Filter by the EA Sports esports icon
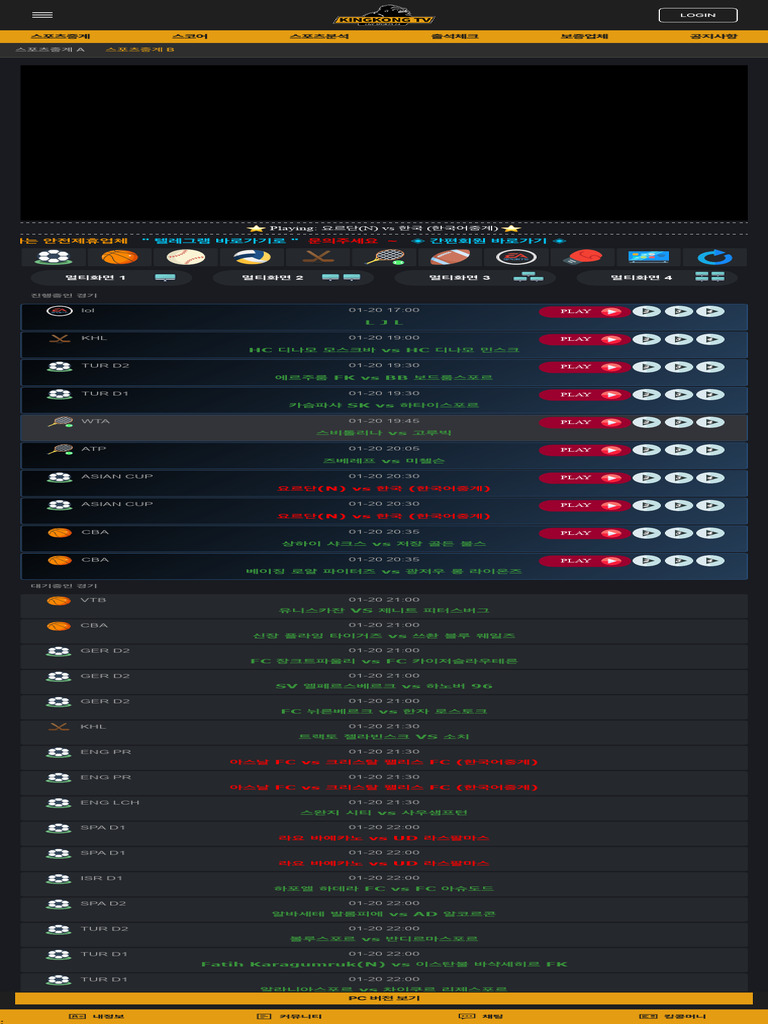The height and width of the screenshot is (1024, 768). pos(517,257)
